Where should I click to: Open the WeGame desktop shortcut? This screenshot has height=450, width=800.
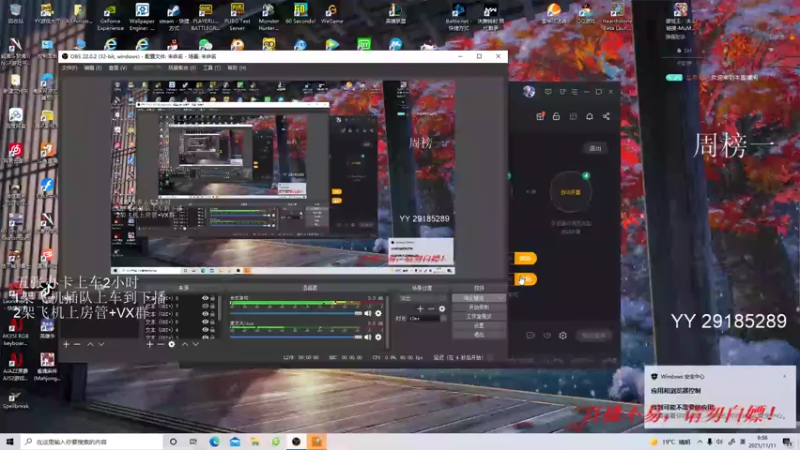332,14
